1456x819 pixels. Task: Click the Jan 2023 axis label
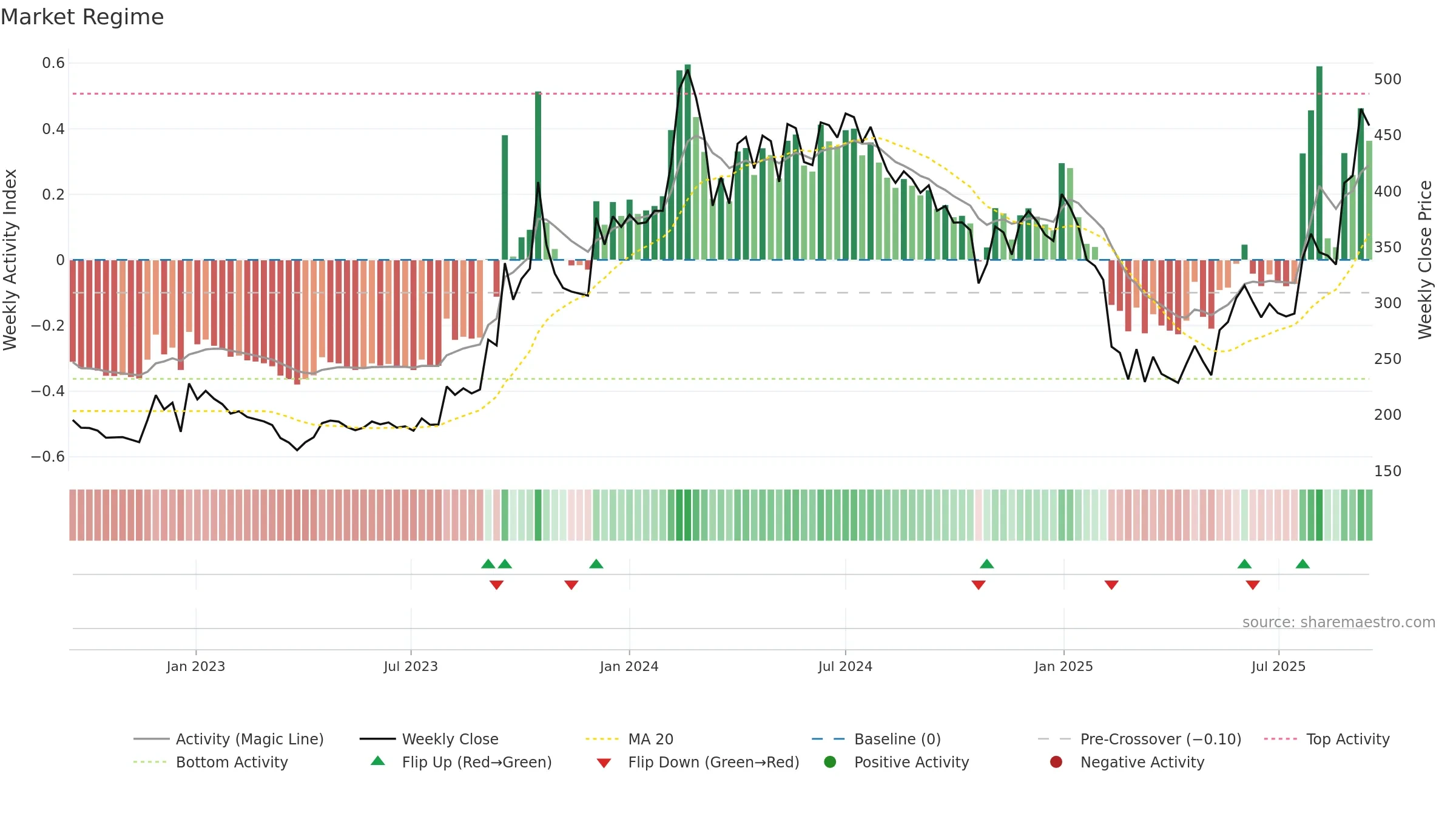point(196,667)
